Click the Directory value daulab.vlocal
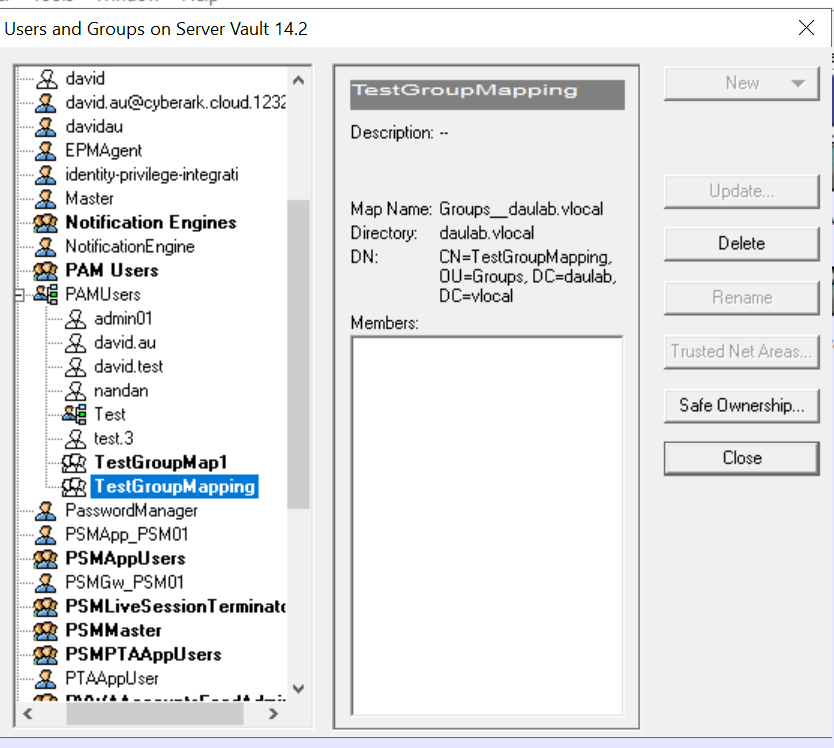This screenshot has width=834, height=748. [x=487, y=233]
